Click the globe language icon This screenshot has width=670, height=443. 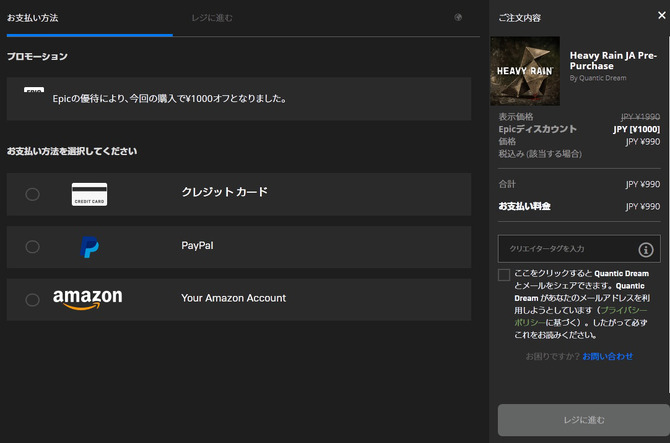(x=458, y=17)
